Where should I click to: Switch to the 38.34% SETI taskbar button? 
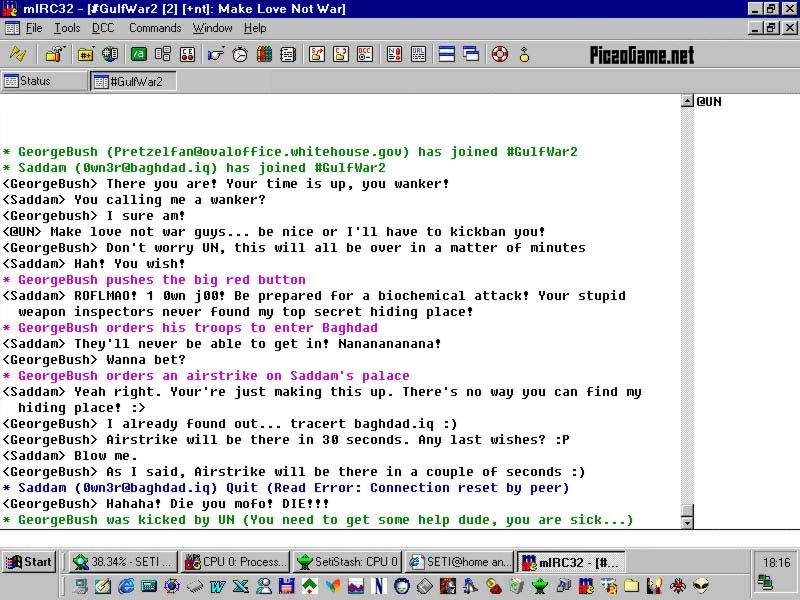[x=123, y=562]
